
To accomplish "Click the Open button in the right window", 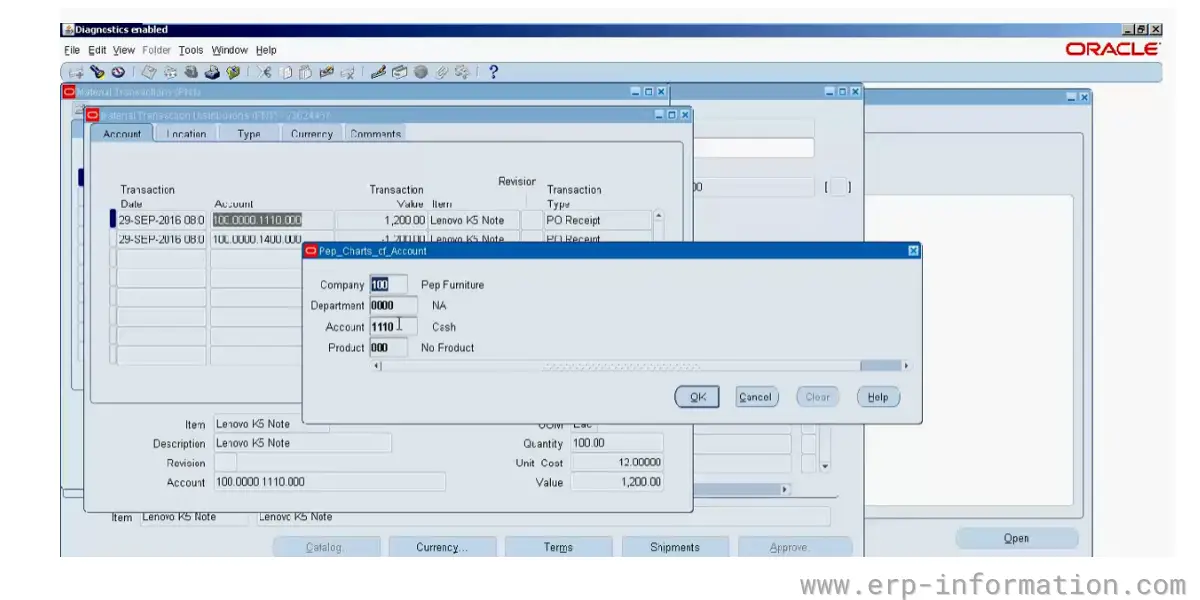I will [1017, 538].
